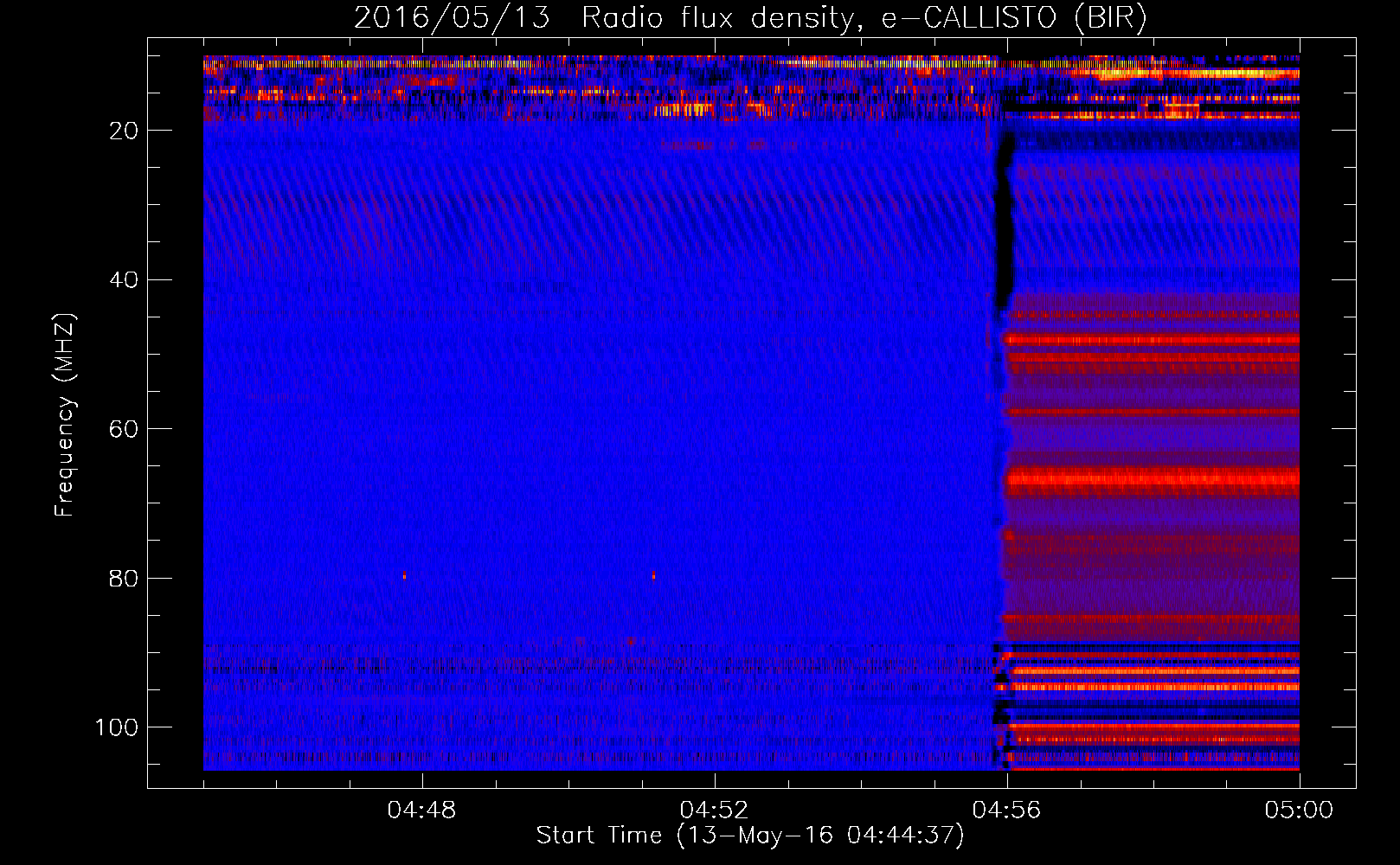Click the "Frequency (MHZ)" axis label

(65, 414)
